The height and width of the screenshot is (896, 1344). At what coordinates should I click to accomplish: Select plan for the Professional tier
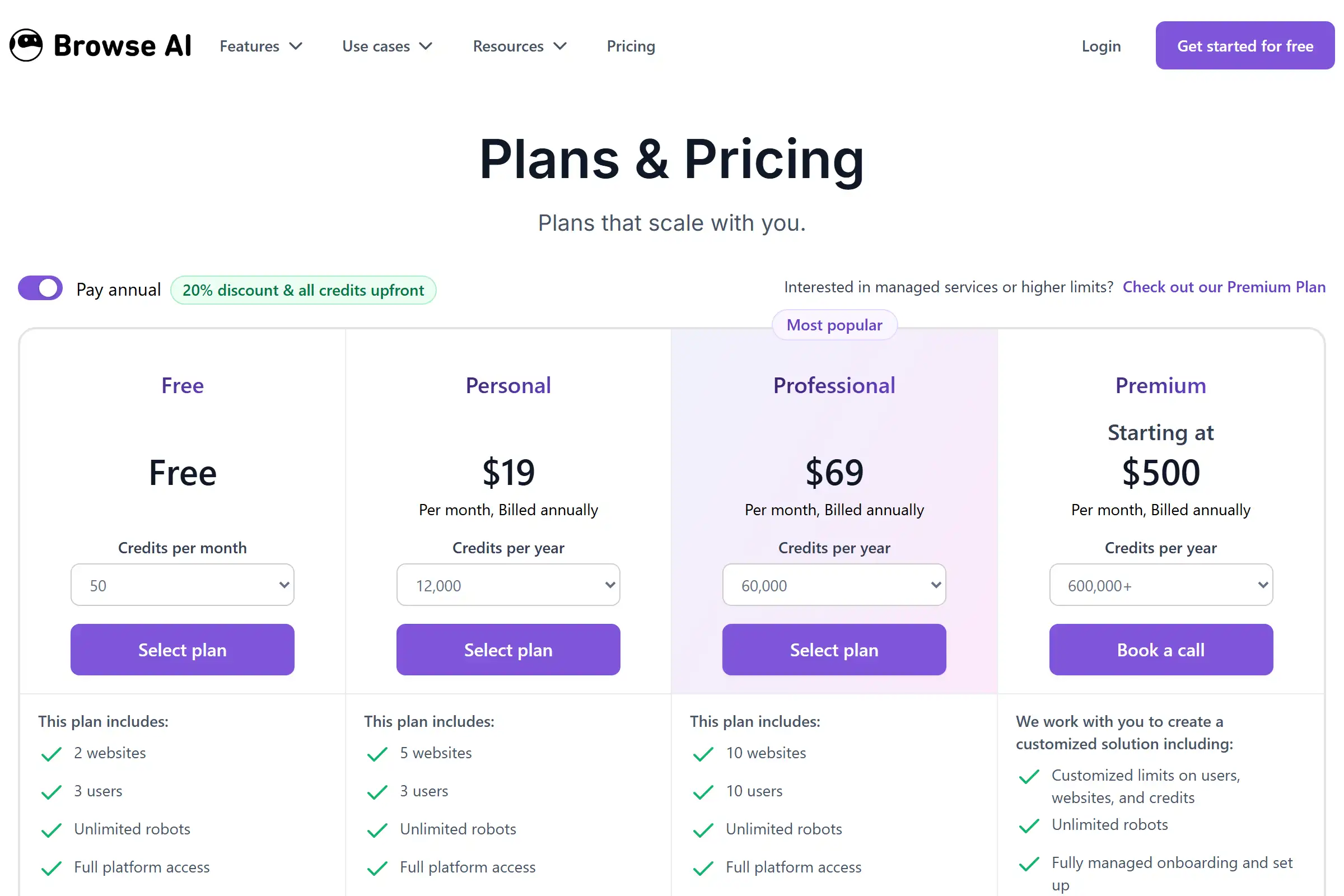tap(834, 649)
